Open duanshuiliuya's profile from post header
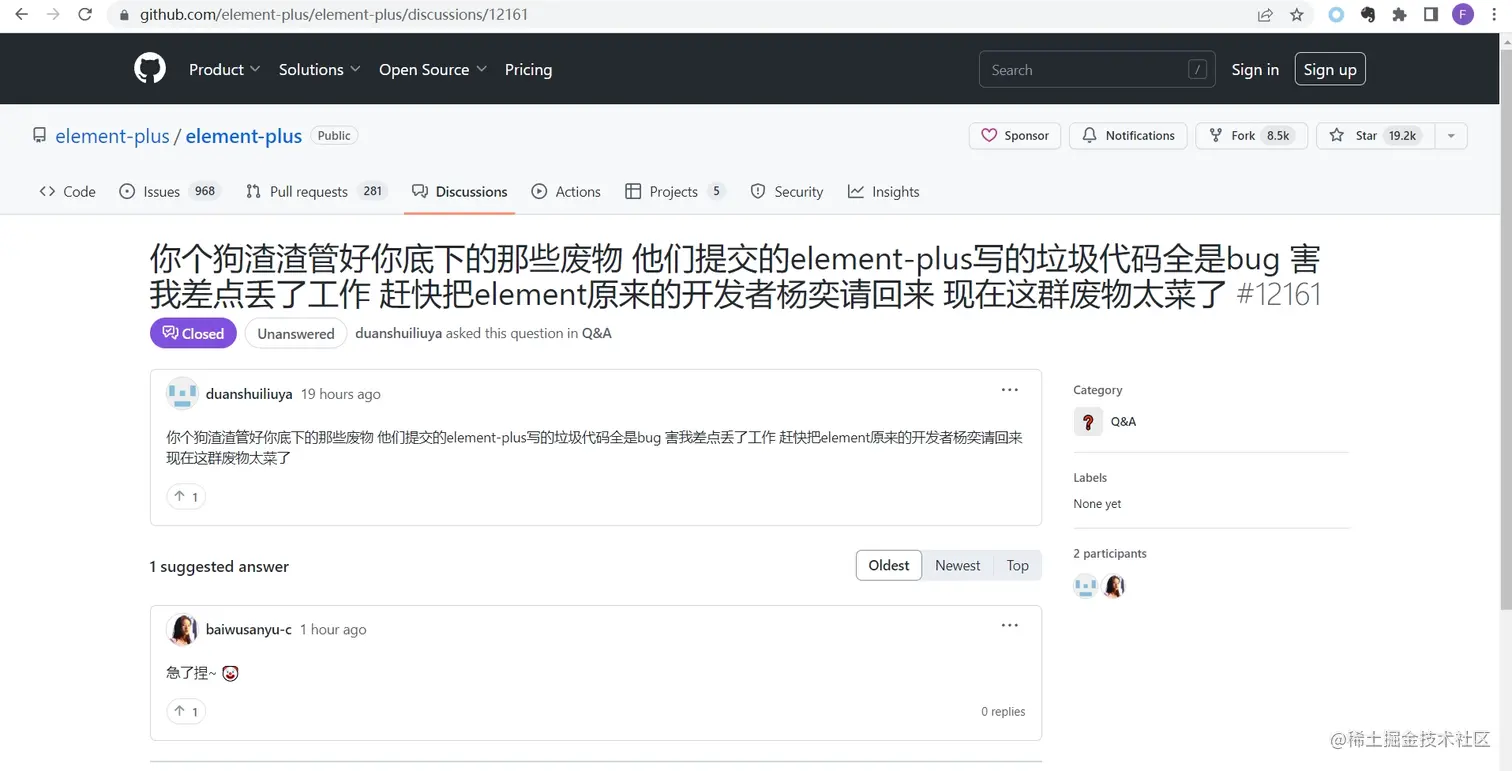1512x771 pixels. pyautogui.click(x=249, y=394)
